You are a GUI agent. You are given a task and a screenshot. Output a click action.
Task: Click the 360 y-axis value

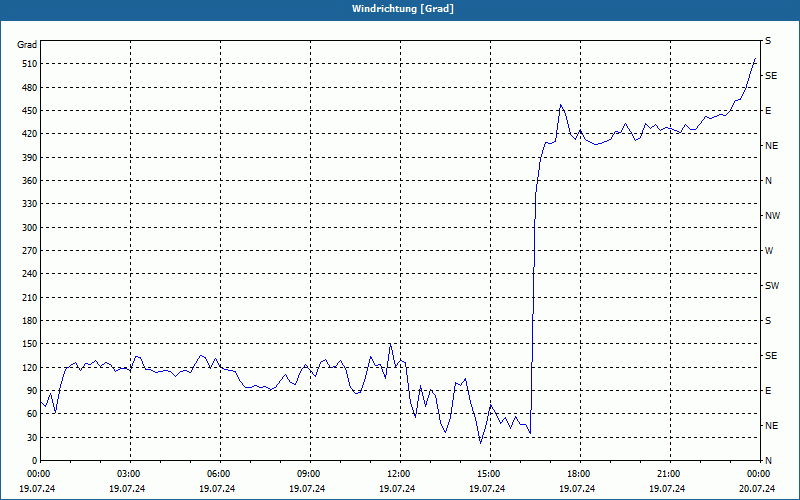tap(30, 181)
